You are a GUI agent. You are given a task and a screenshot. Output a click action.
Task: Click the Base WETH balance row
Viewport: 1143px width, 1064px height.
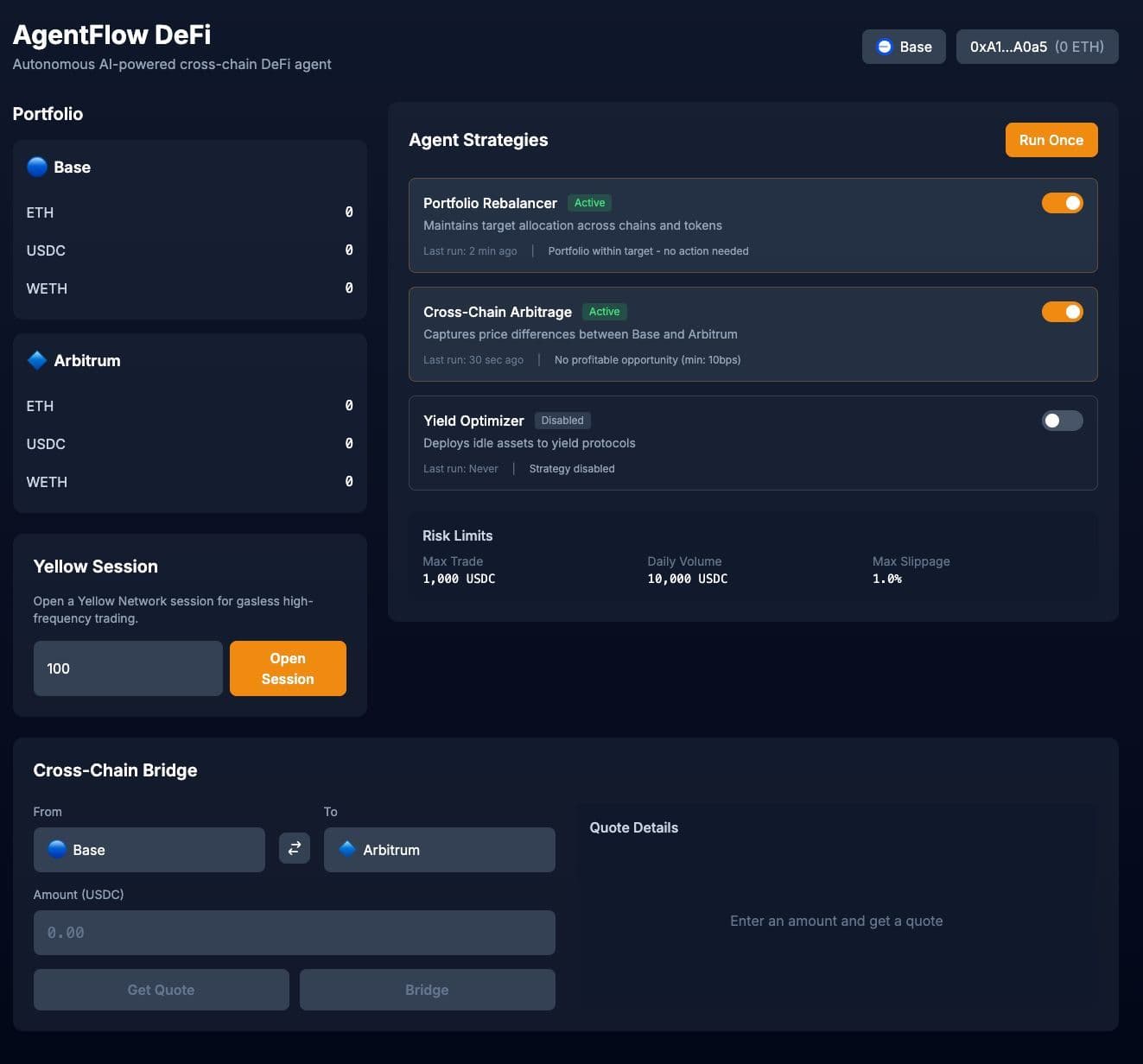point(190,288)
